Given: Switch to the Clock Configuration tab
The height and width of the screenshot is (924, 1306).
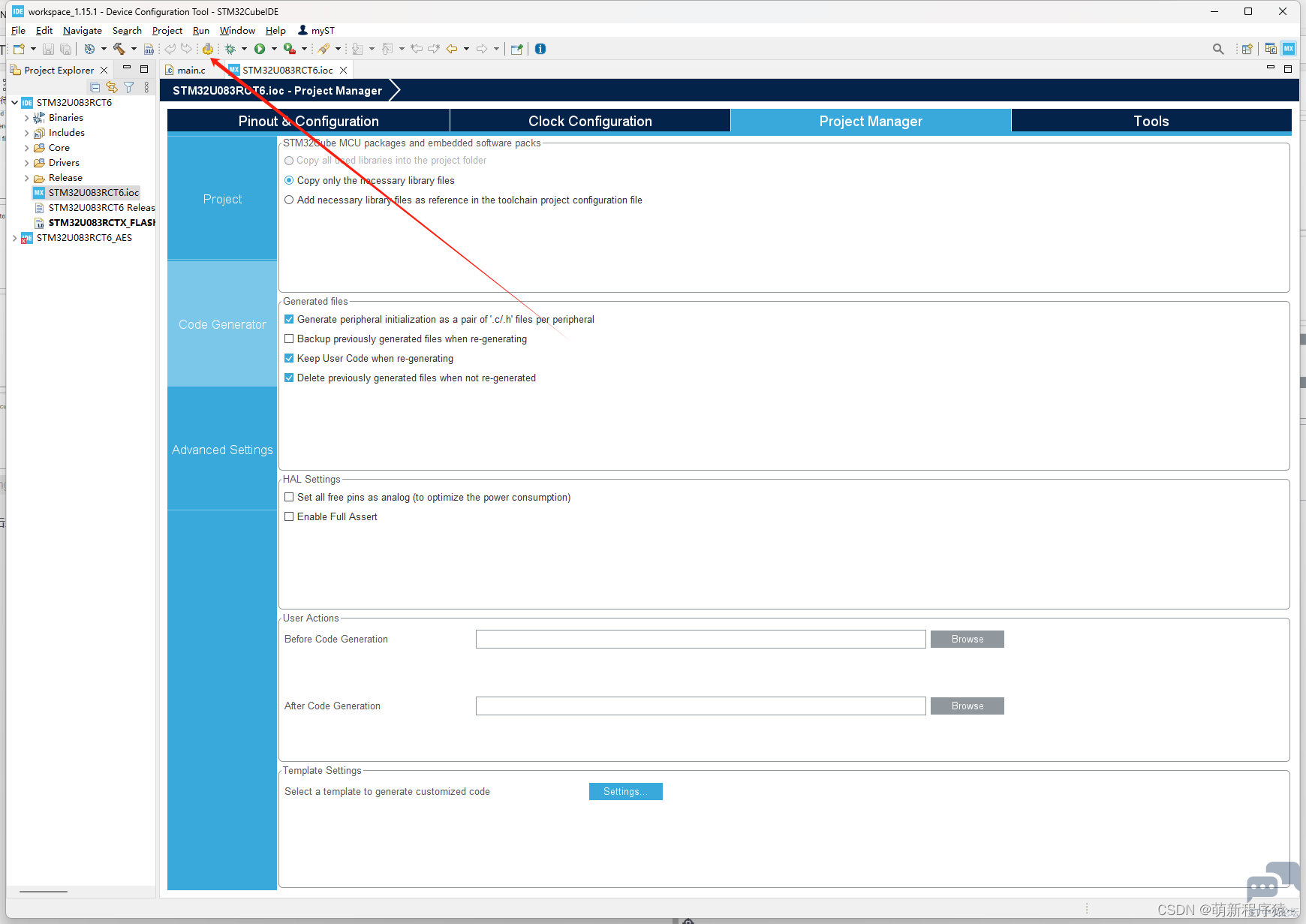Looking at the screenshot, I should click(590, 121).
